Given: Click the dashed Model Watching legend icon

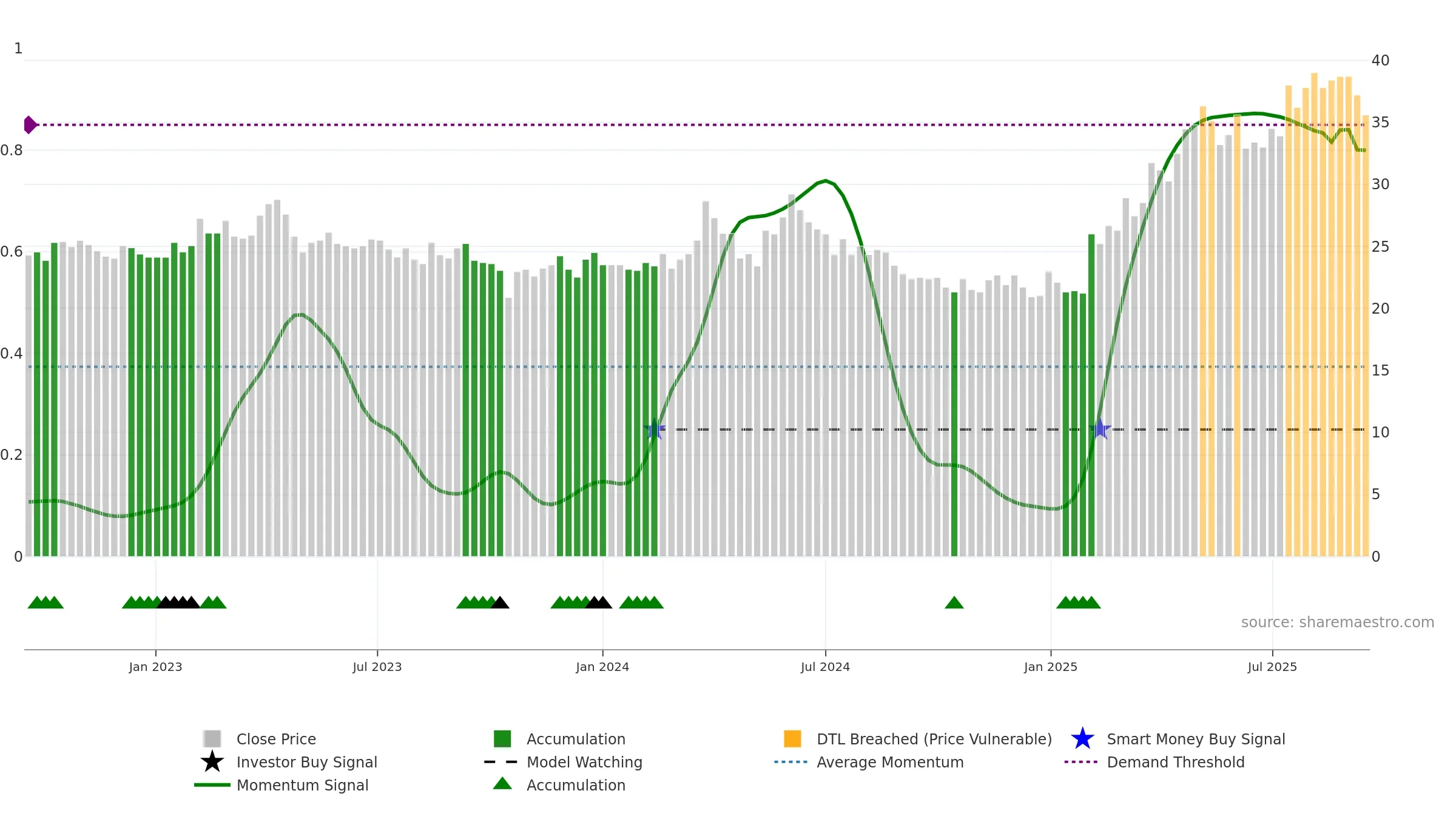Looking at the screenshot, I should pos(501,761).
